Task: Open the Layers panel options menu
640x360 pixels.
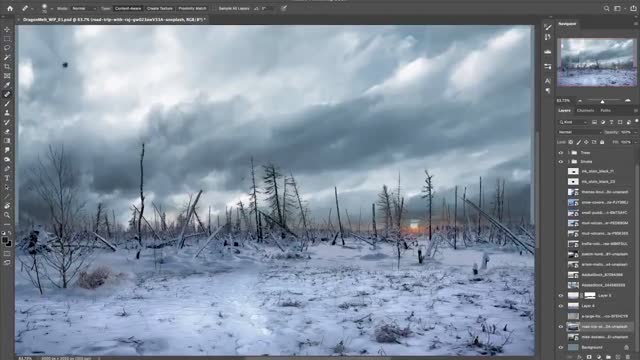Action: point(636,111)
